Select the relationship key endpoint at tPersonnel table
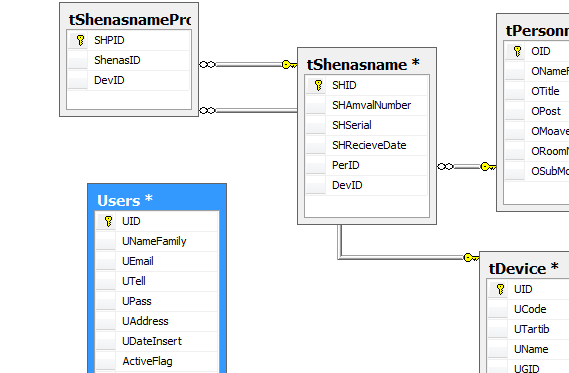The width and height of the screenshot is (569, 373). tap(488, 167)
